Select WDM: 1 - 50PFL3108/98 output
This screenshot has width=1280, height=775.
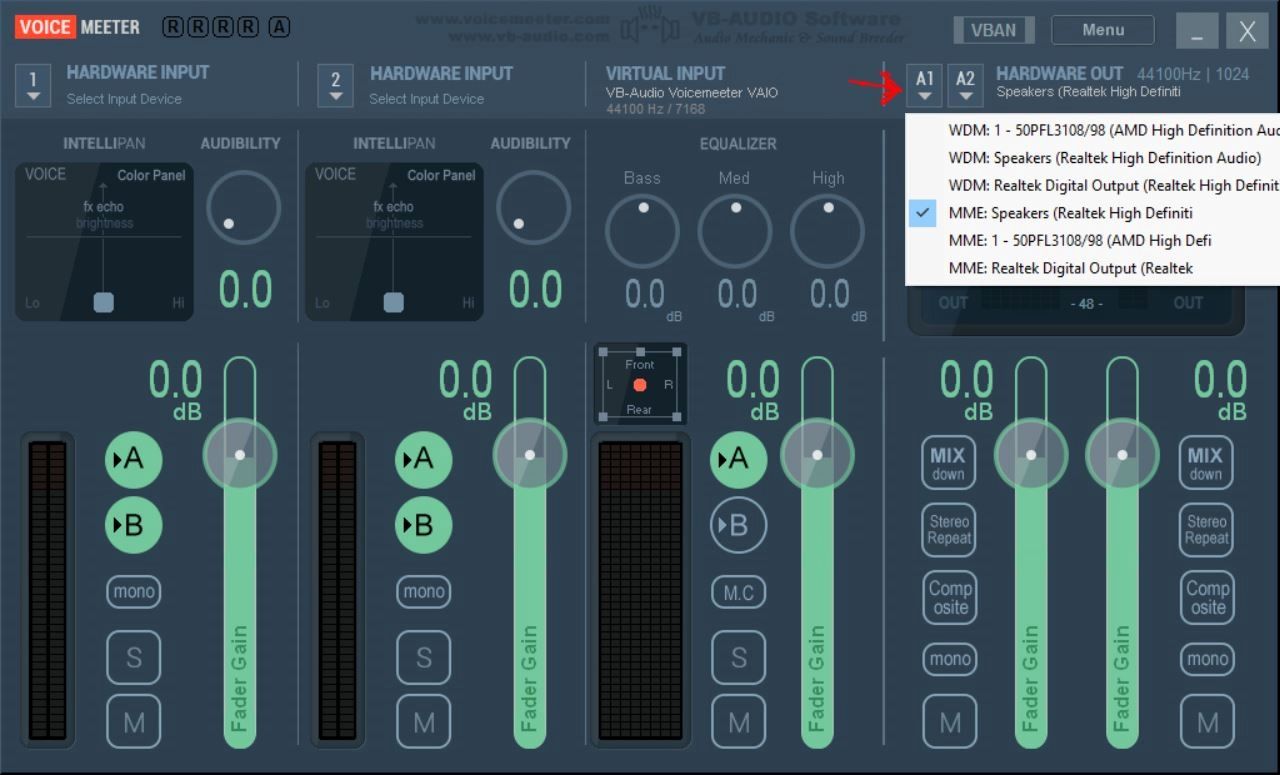[x=1093, y=130]
